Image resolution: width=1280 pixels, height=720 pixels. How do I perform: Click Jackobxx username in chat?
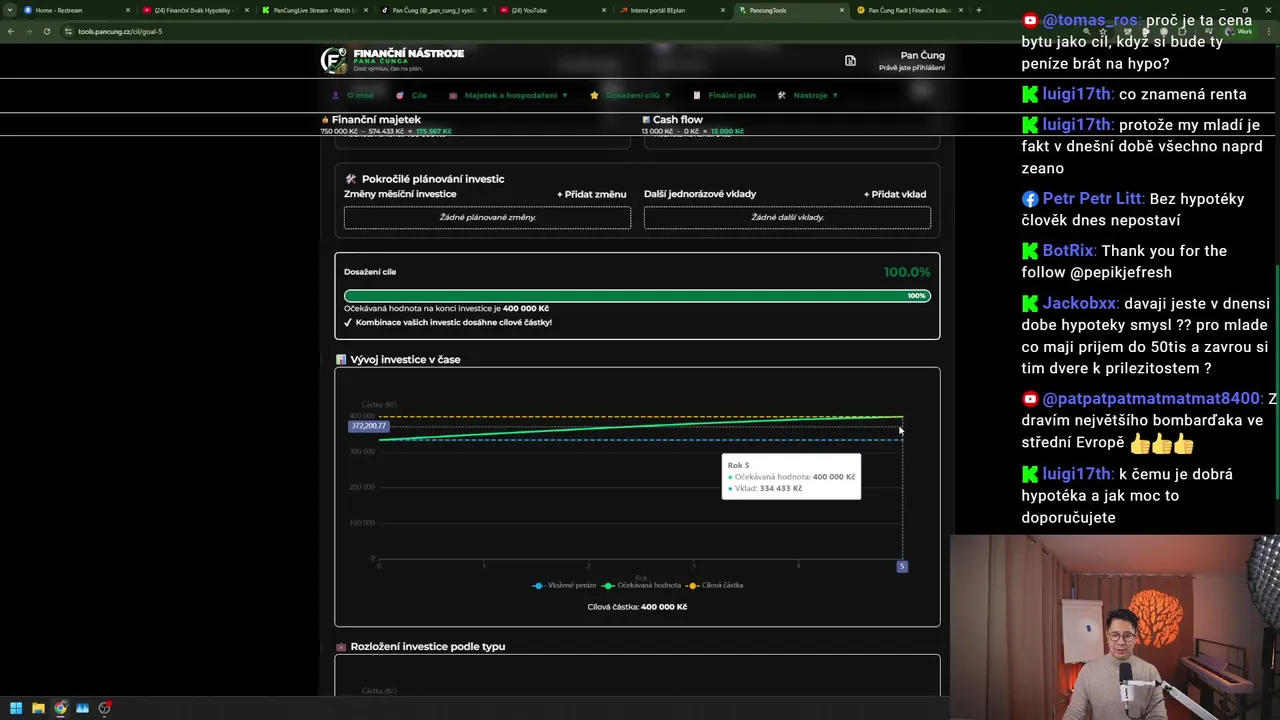click(1081, 303)
